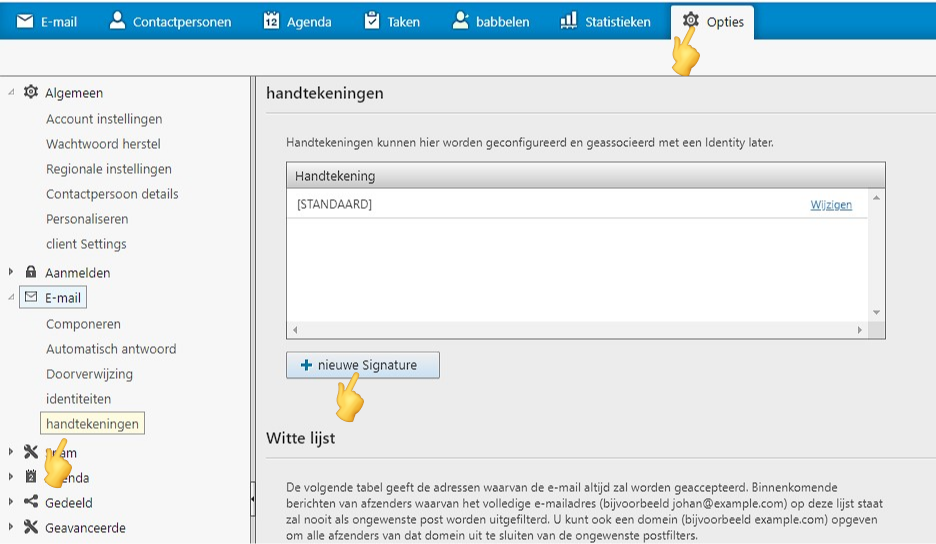Expand the Geavanceerde tree section
This screenshot has height=544, width=936.
pos(11,527)
